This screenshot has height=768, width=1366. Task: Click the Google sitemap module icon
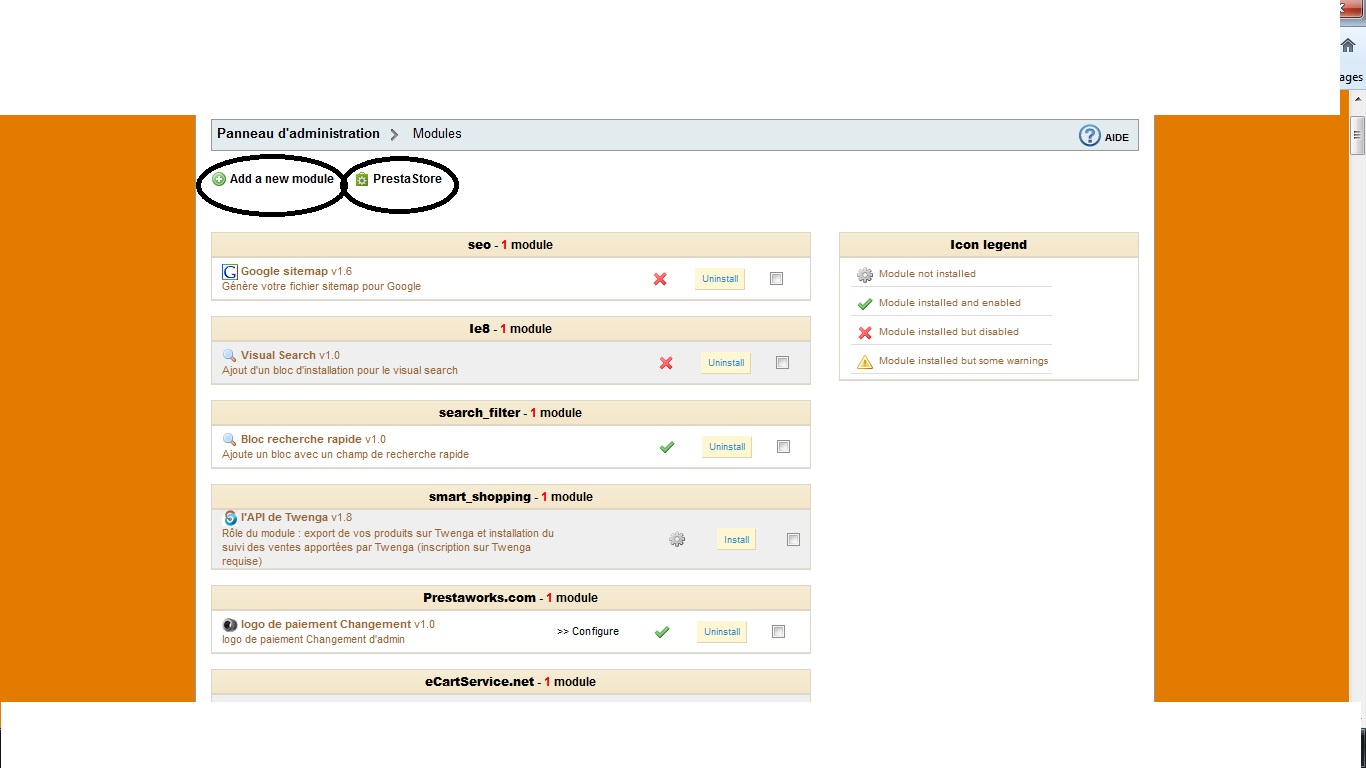tap(230, 272)
